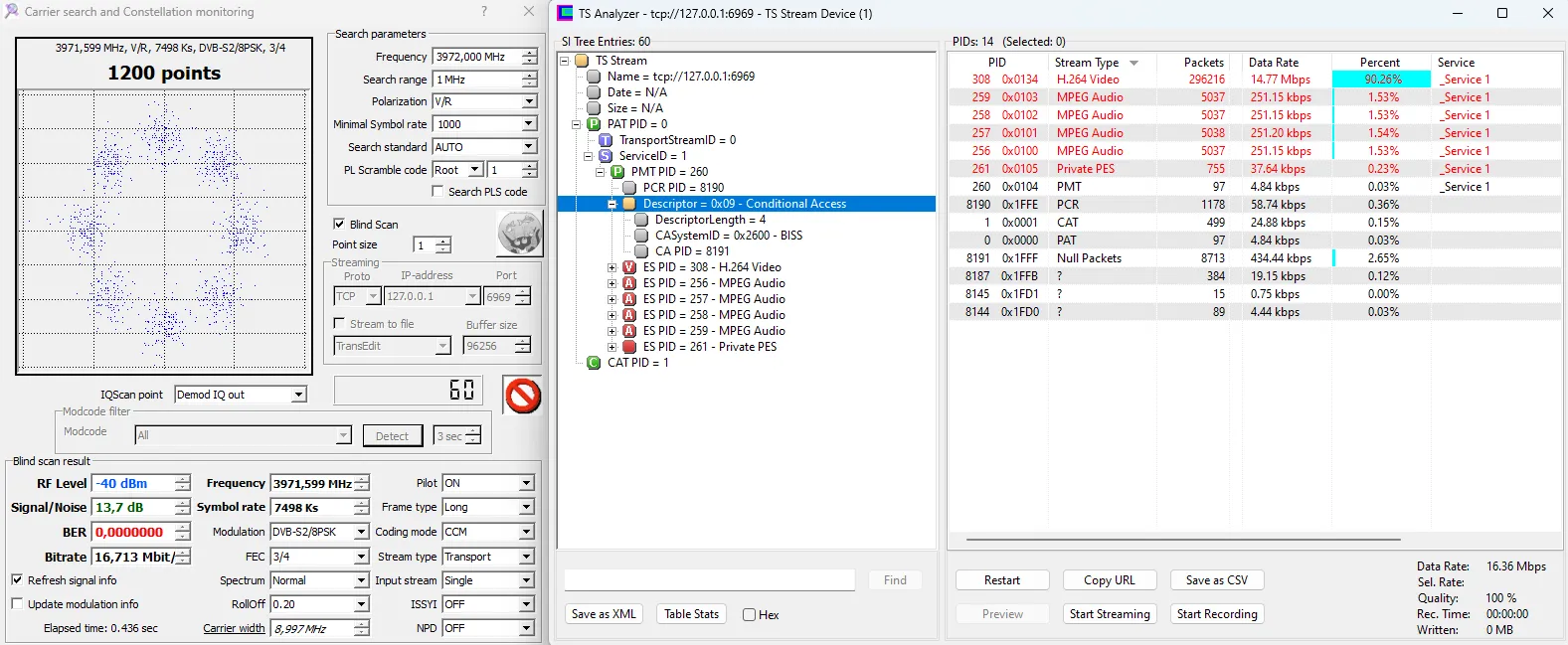Viewport: 1568px width, 645px height.
Task: Collapse the Conditional Access descriptor node
Action: (612, 204)
